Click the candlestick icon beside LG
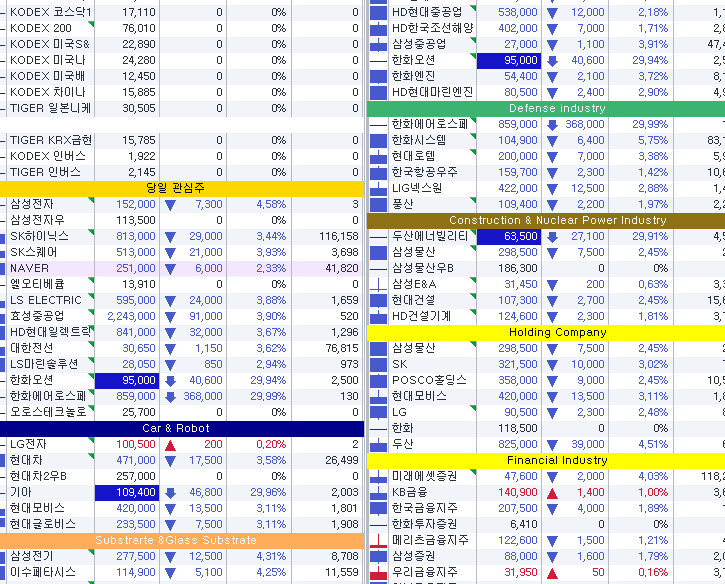725x584 pixels. tap(378, 412)
